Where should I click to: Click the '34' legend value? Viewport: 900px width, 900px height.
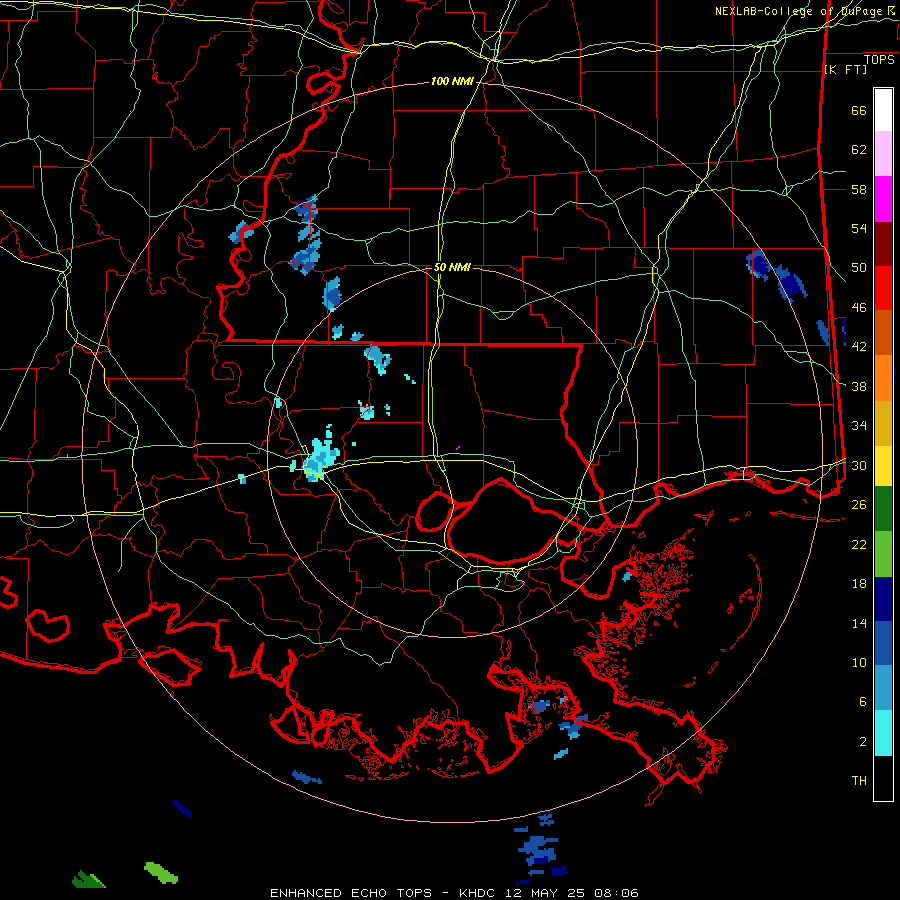(859, 426)
